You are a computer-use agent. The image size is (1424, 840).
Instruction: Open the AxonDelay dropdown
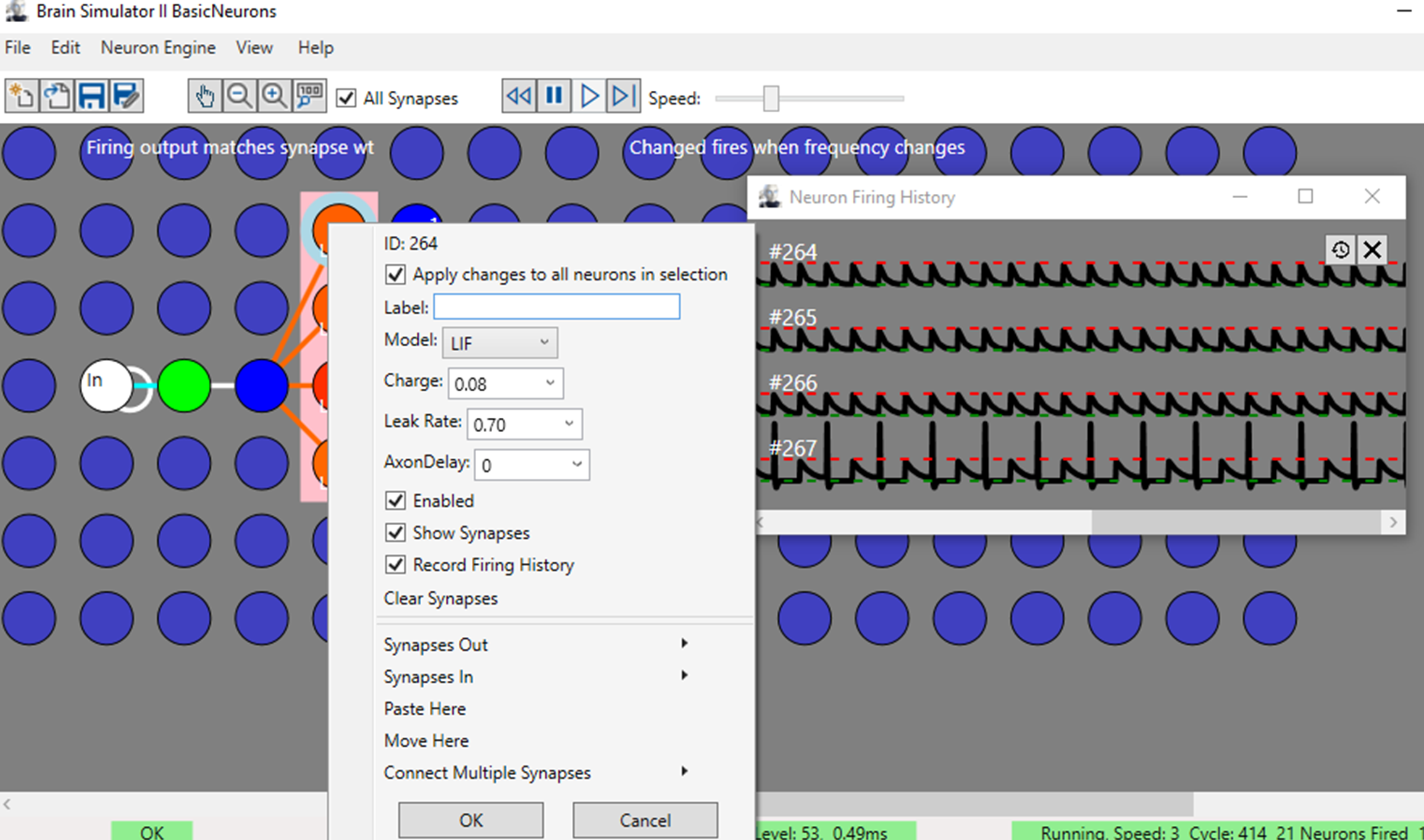(x=532, y=465)
